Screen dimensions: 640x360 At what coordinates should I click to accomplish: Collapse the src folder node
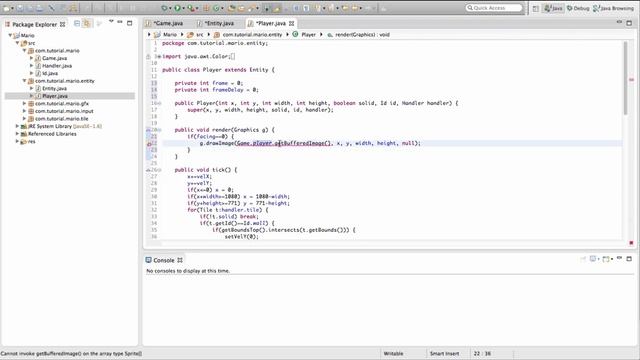[x=18, y=43]
